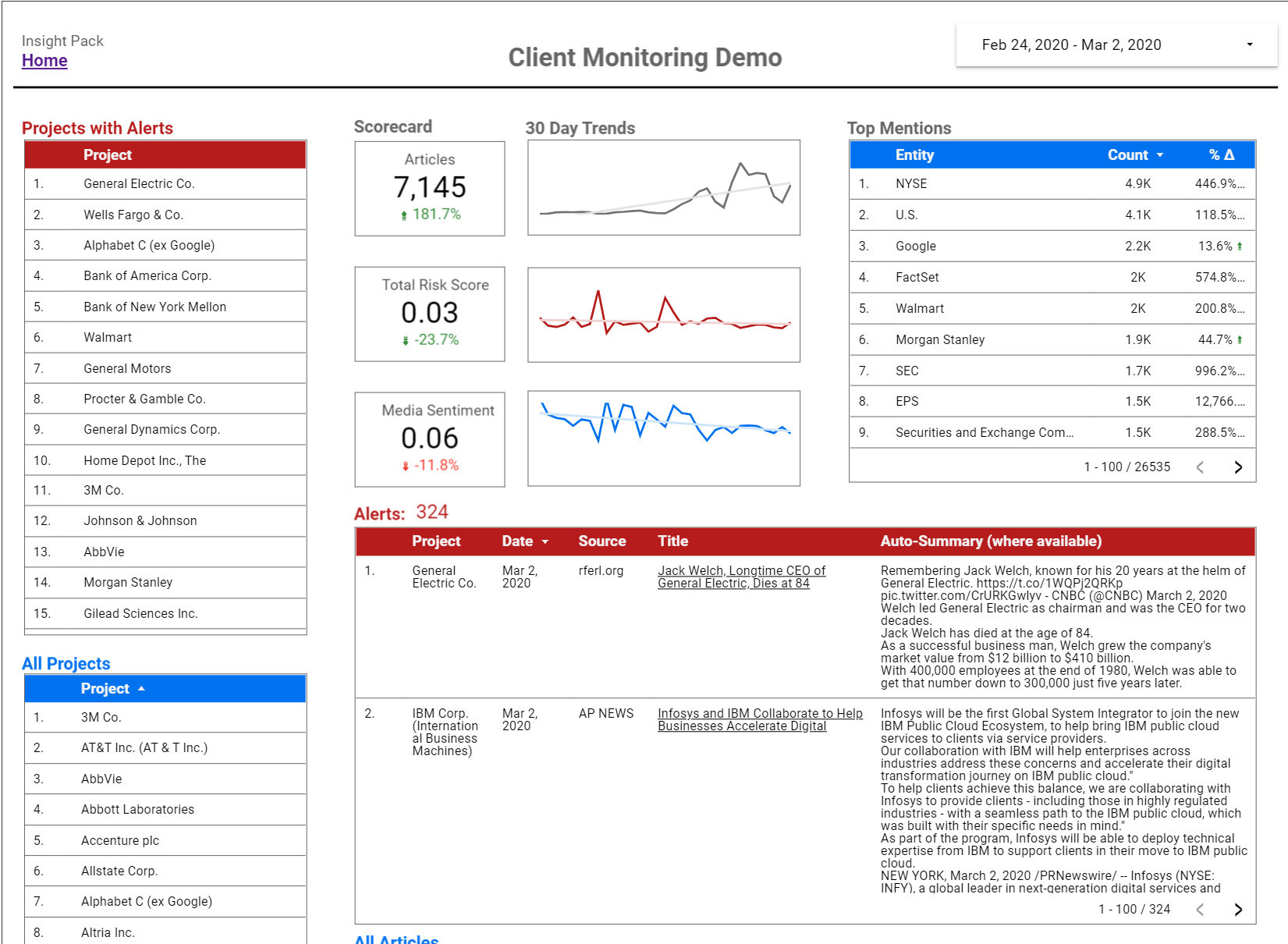The height and width of the screenshot is (944, 1288).
Task: Click the blue Media Sentiment trend chart
Action: [x=664, y=438]
